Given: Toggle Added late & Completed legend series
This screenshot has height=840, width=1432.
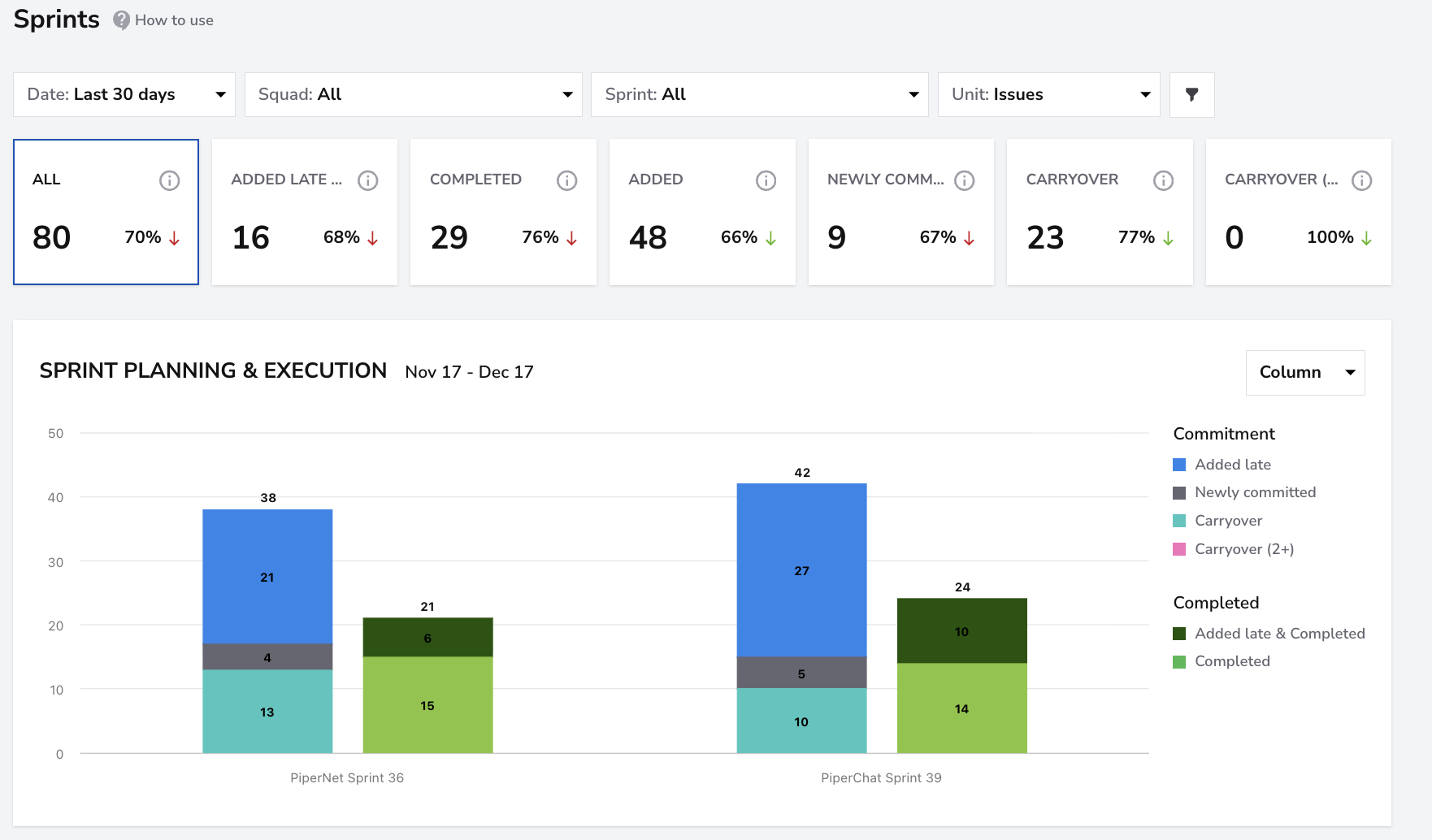Looking at the screenshot, I should click(1269, 634).
